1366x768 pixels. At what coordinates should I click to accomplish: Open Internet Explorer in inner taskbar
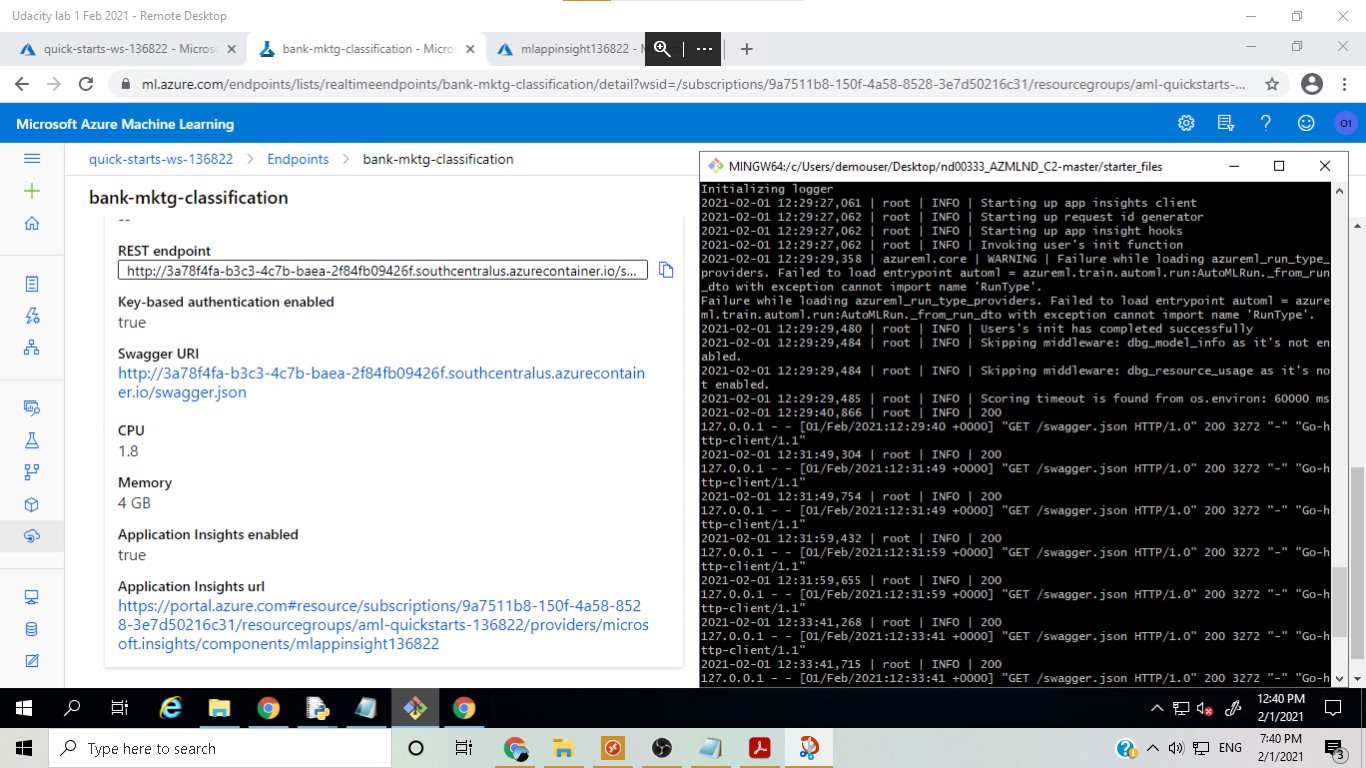(171, 708)
